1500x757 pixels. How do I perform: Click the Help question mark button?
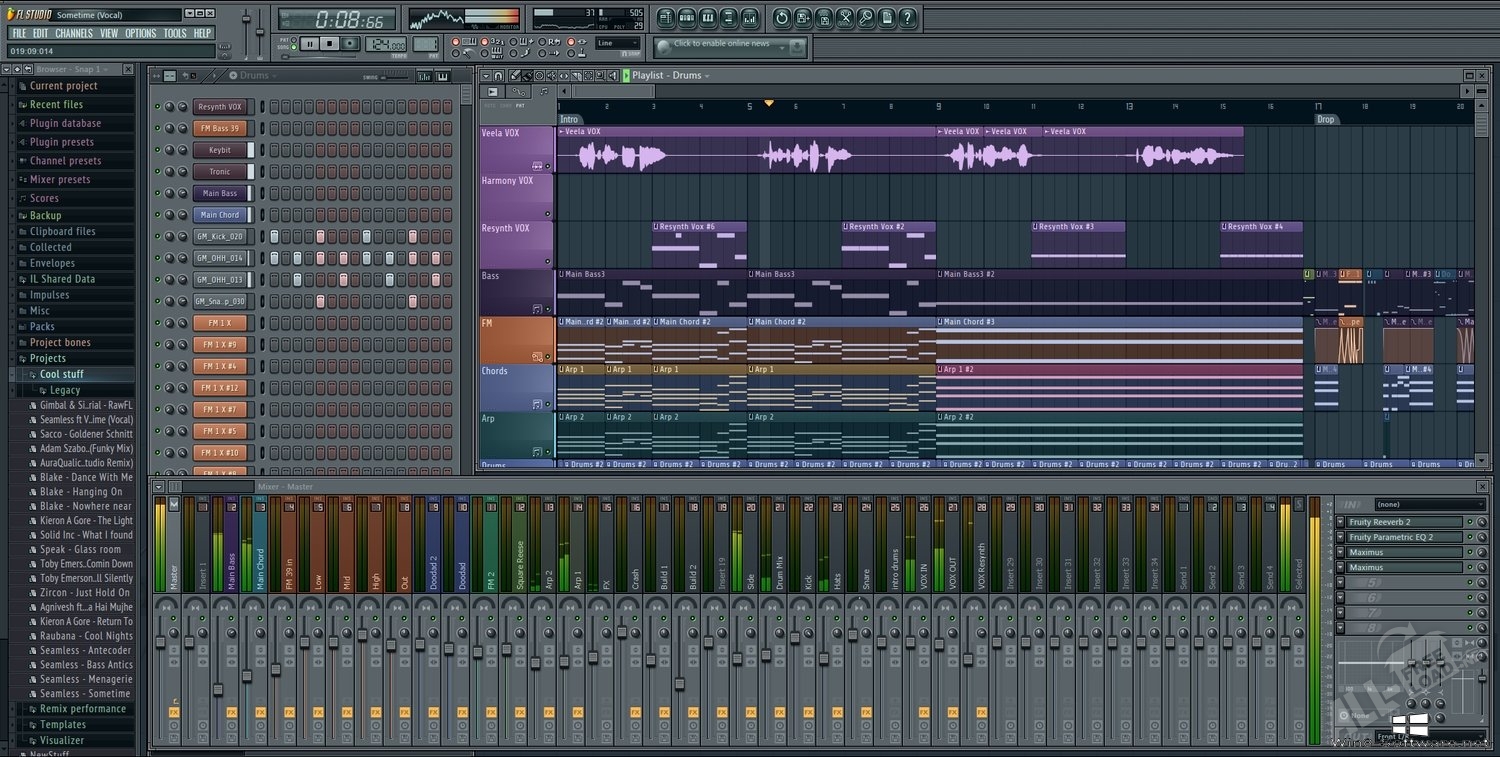coord(907,17)
